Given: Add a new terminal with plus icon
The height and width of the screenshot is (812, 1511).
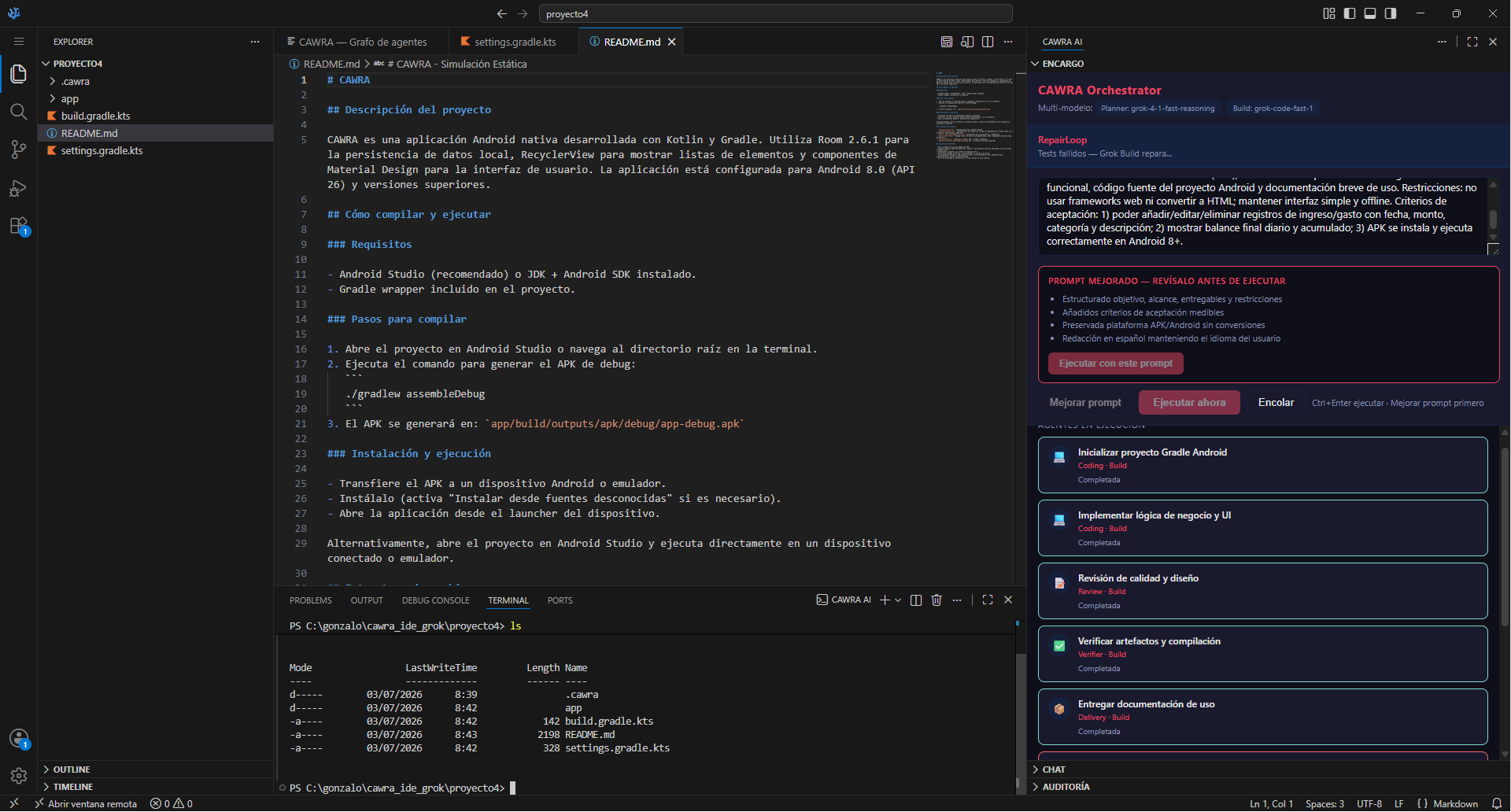Looking at the screenshot, I should (885, 600).
